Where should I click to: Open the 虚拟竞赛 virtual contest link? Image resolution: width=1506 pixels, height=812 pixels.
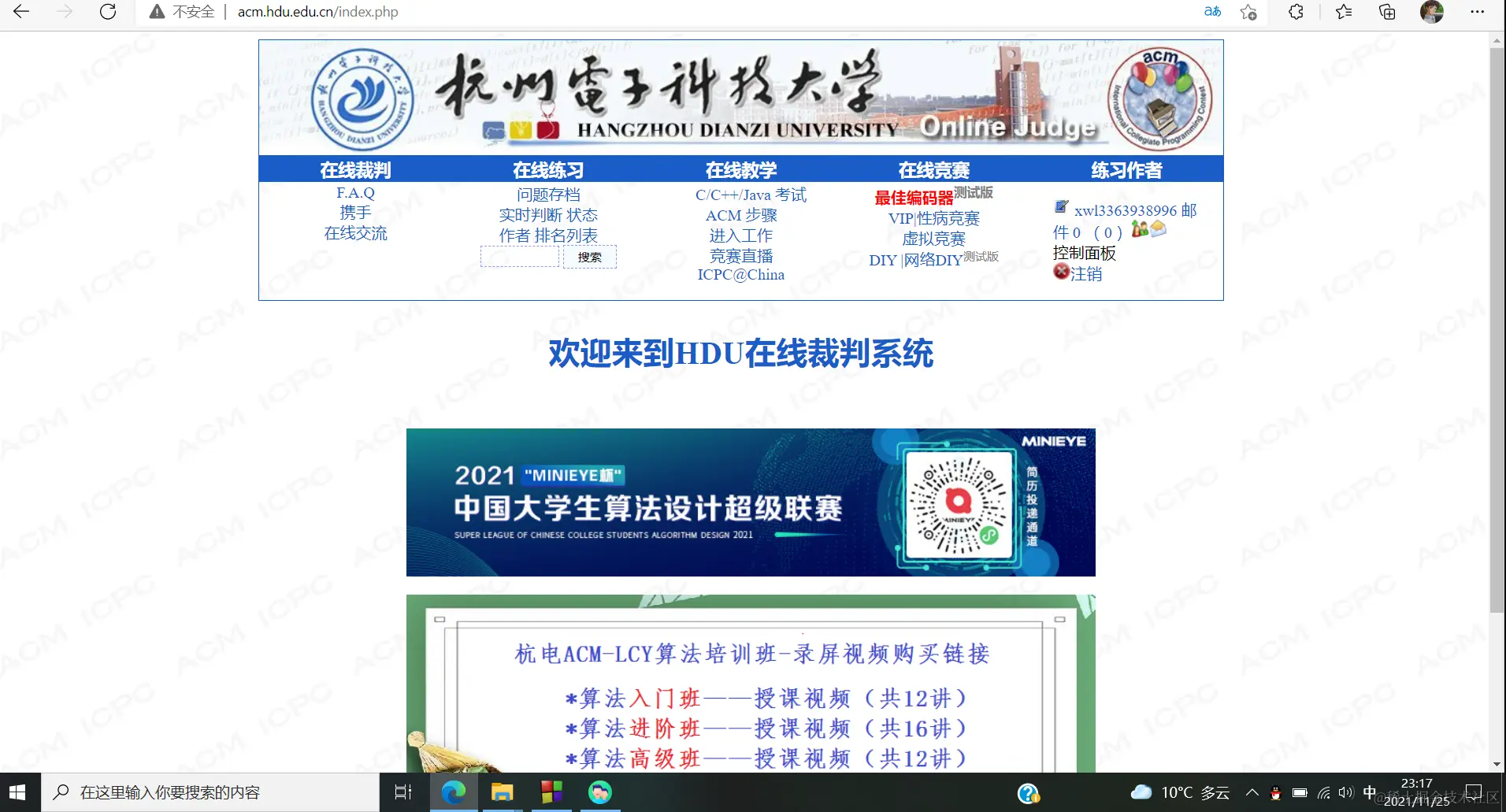click(x=934, y=239)
